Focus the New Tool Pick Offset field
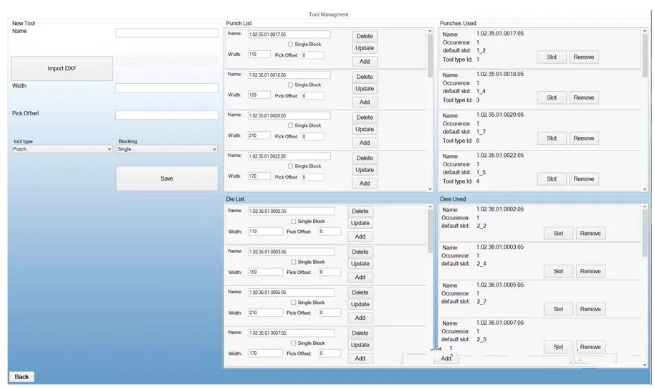The width and height of the screenshot is (655, 388). coord(167,115)
